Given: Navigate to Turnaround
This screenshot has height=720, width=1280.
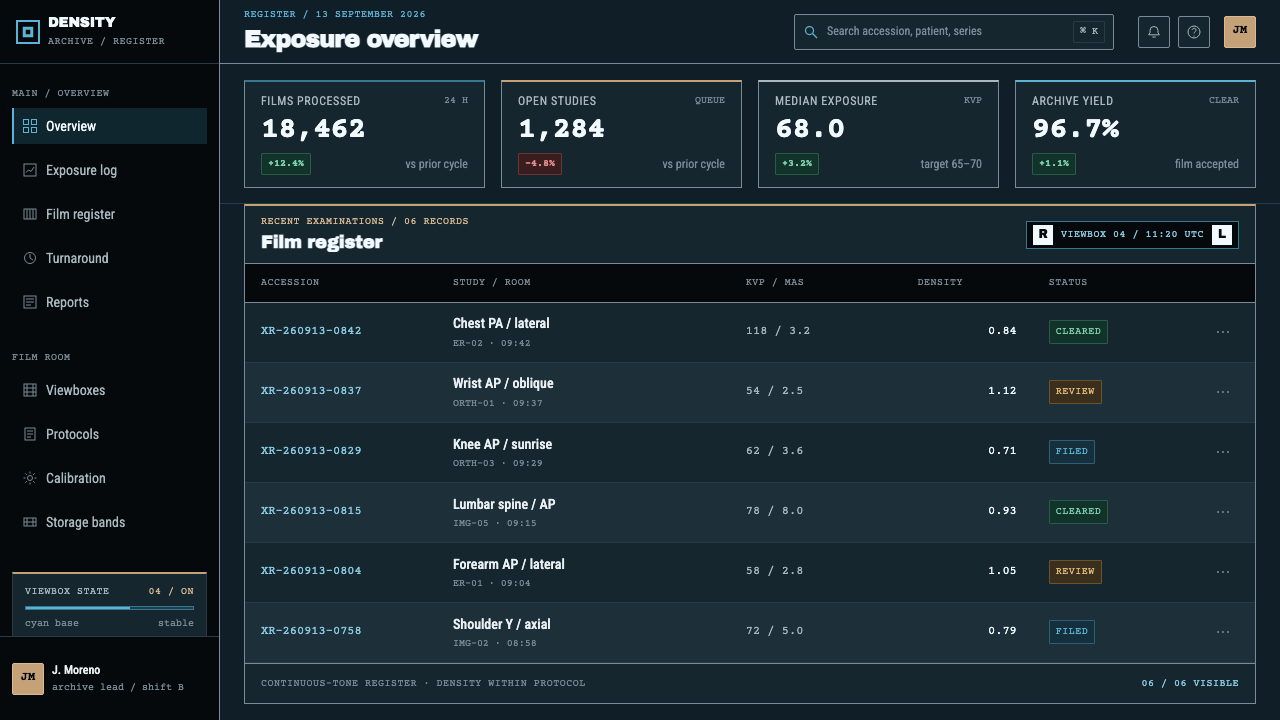Looking at the screenshot, I should tap(109, 258).
